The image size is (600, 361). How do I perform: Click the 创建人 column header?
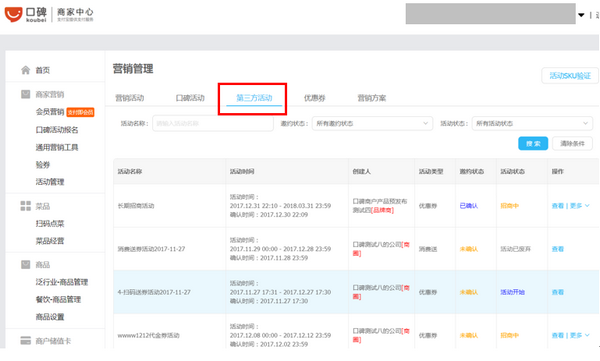pyautogui.click(x=362, y=172)
